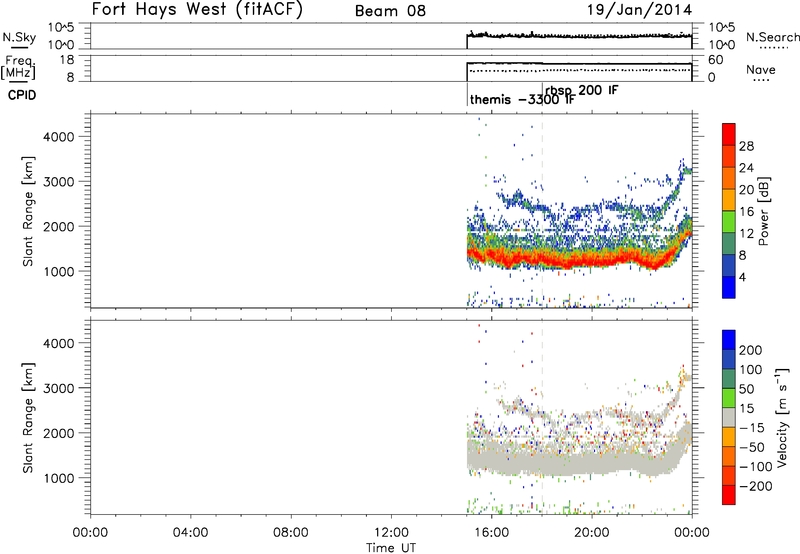The image size is (800, 554).
Task: Click the '16:00' time tick label
Action: click(x=491, y=533)
